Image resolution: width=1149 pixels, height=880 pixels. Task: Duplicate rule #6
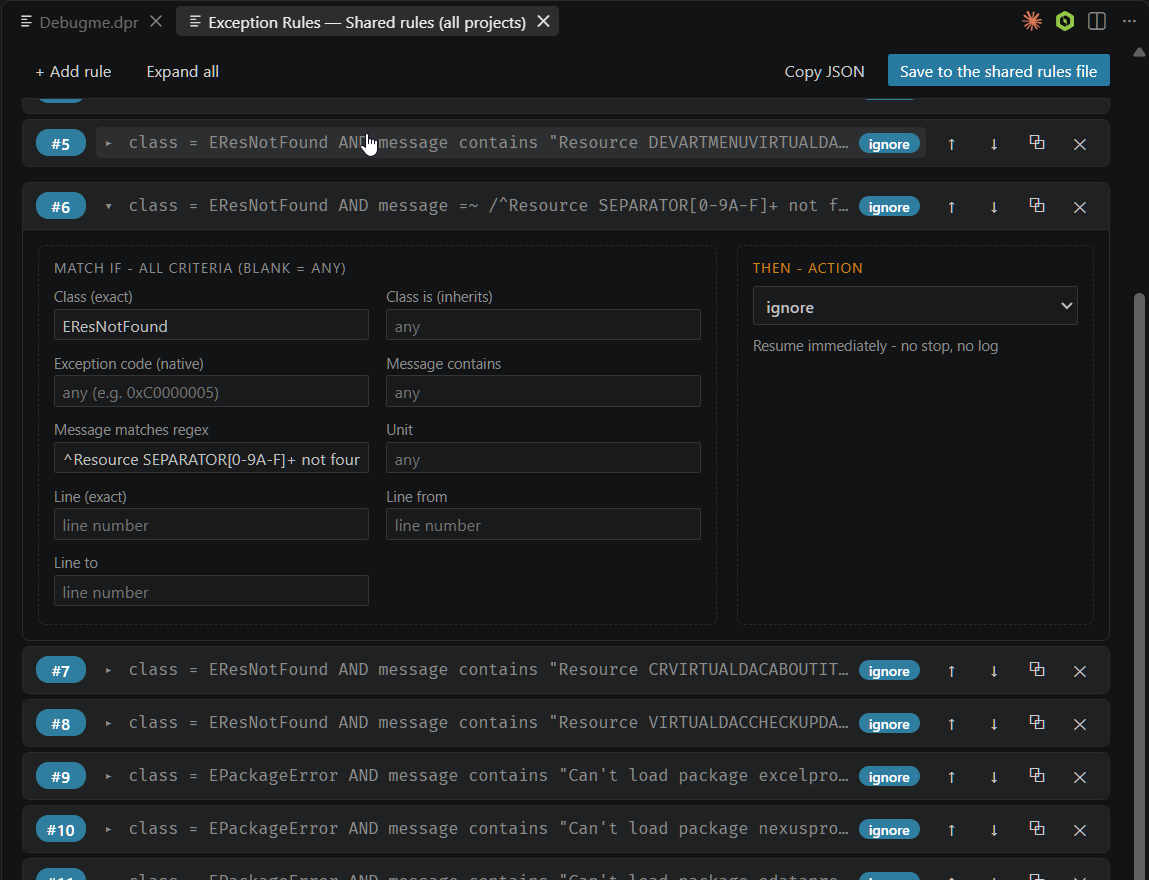click(1037, 206)
